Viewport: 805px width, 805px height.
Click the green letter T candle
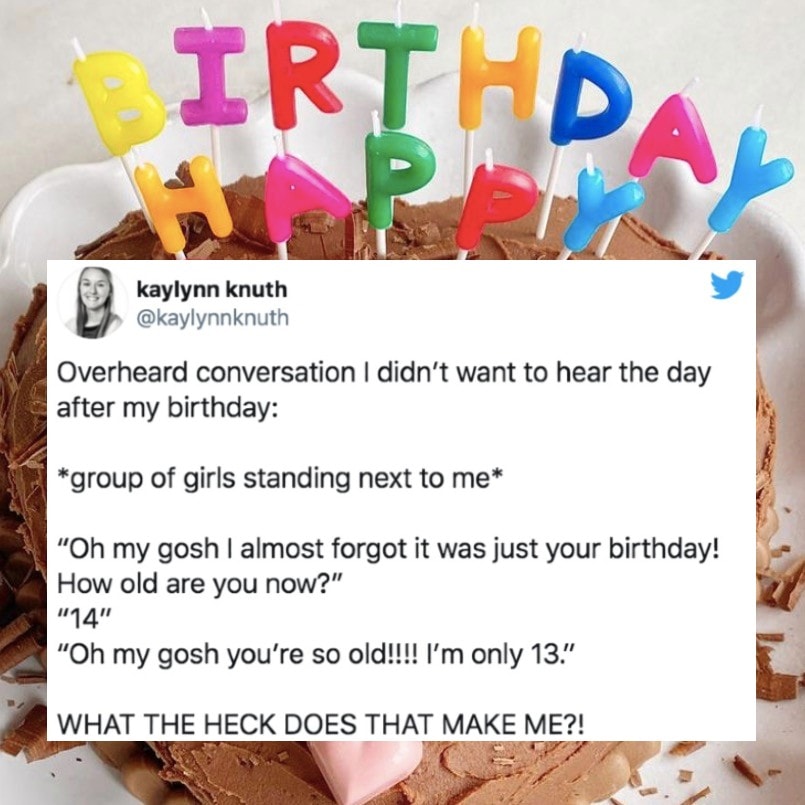(398, 74)
